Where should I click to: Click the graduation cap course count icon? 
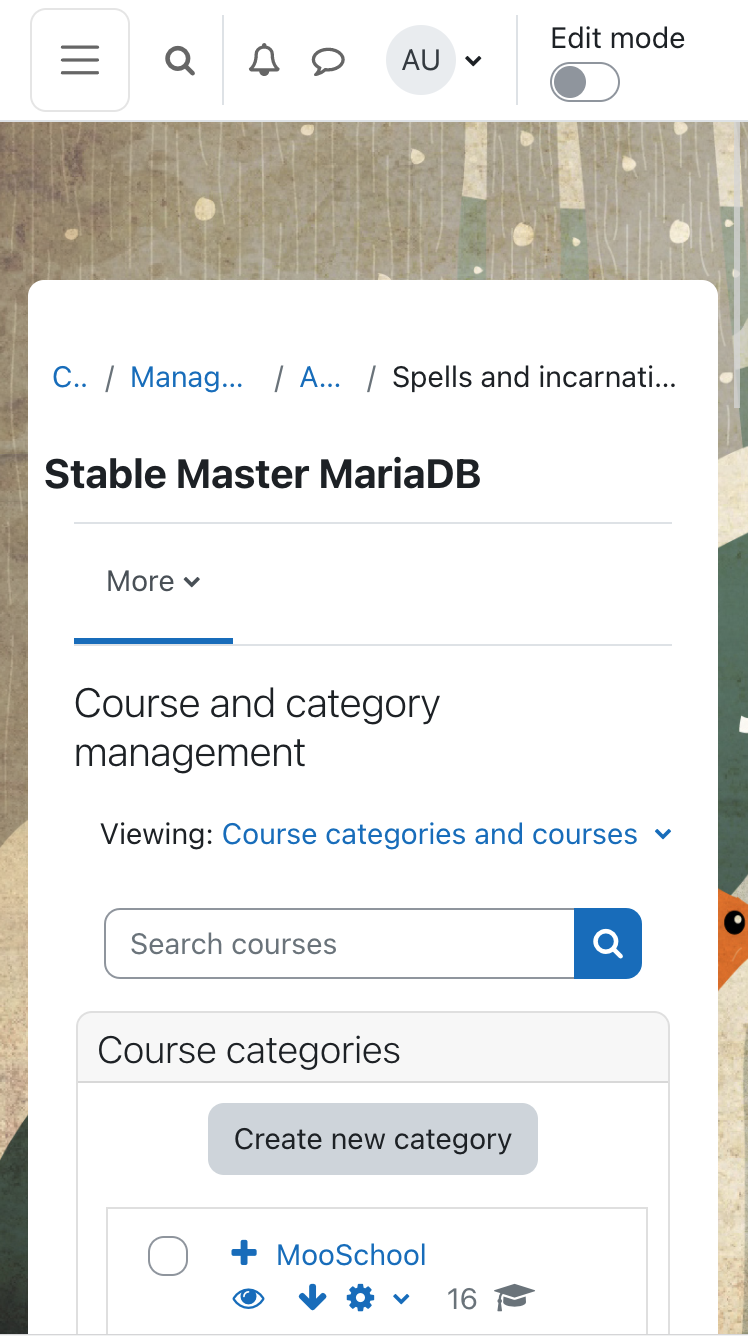(x=515, y=1298)
